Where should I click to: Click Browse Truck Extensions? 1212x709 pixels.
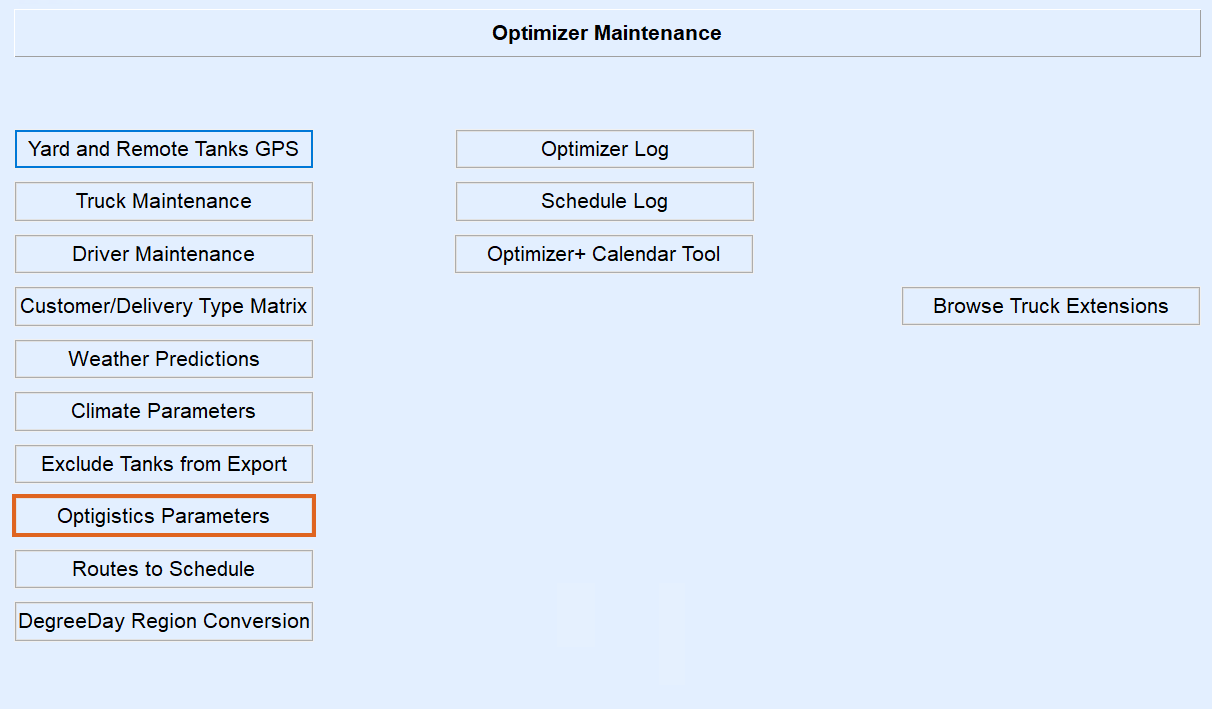pos(1051,306)
